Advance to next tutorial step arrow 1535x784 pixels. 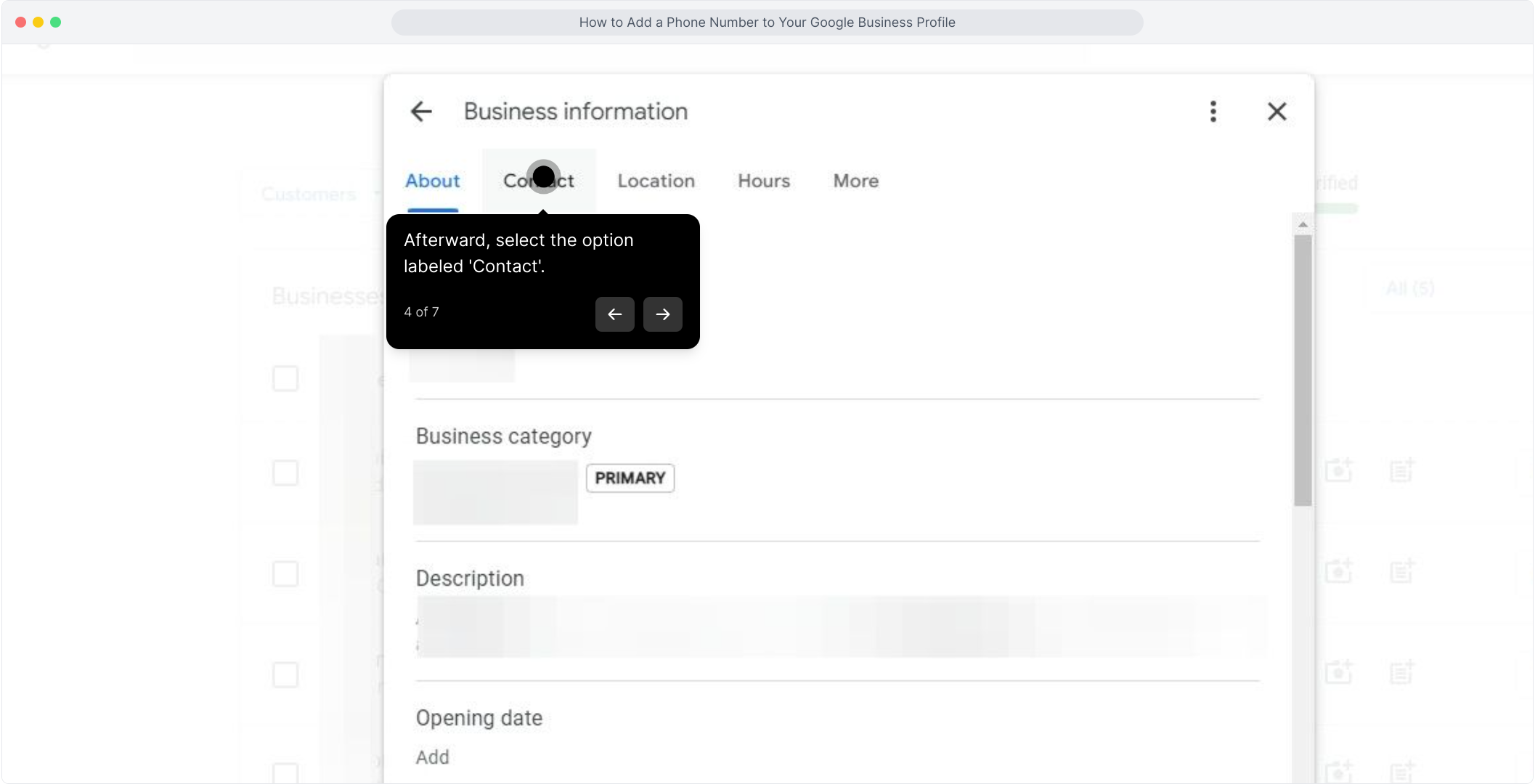(x=663, y=314)
